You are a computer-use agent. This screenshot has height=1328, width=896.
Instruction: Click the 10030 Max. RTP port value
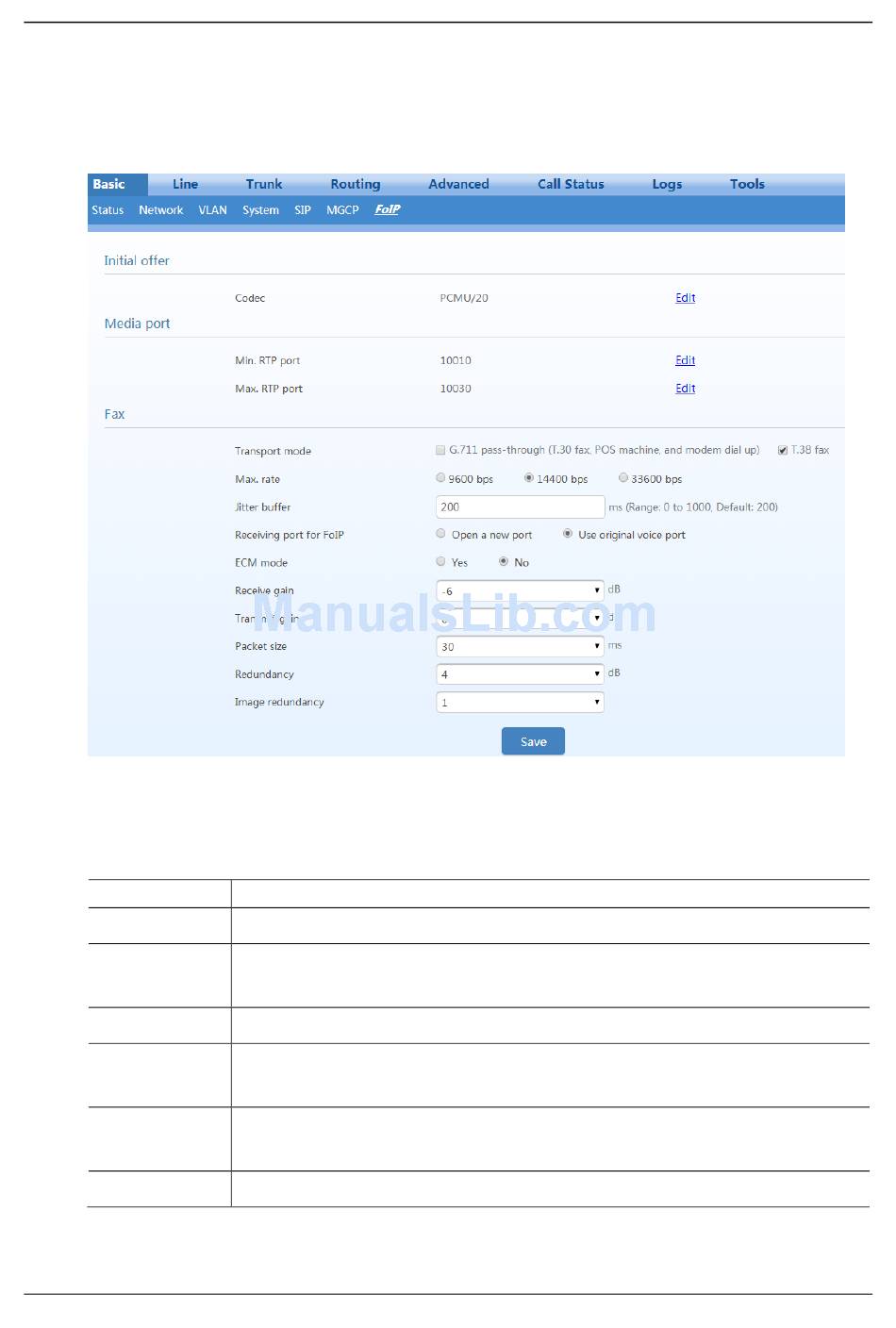coord(456,389)
